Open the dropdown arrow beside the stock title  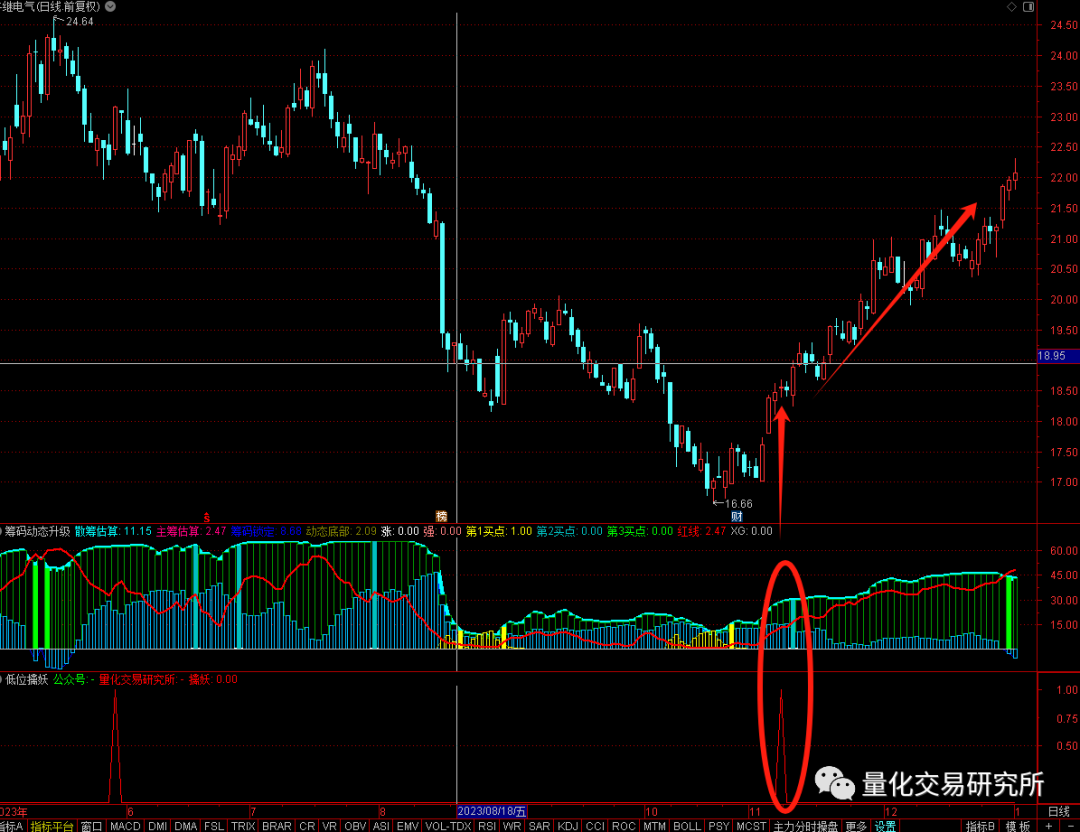110,6
